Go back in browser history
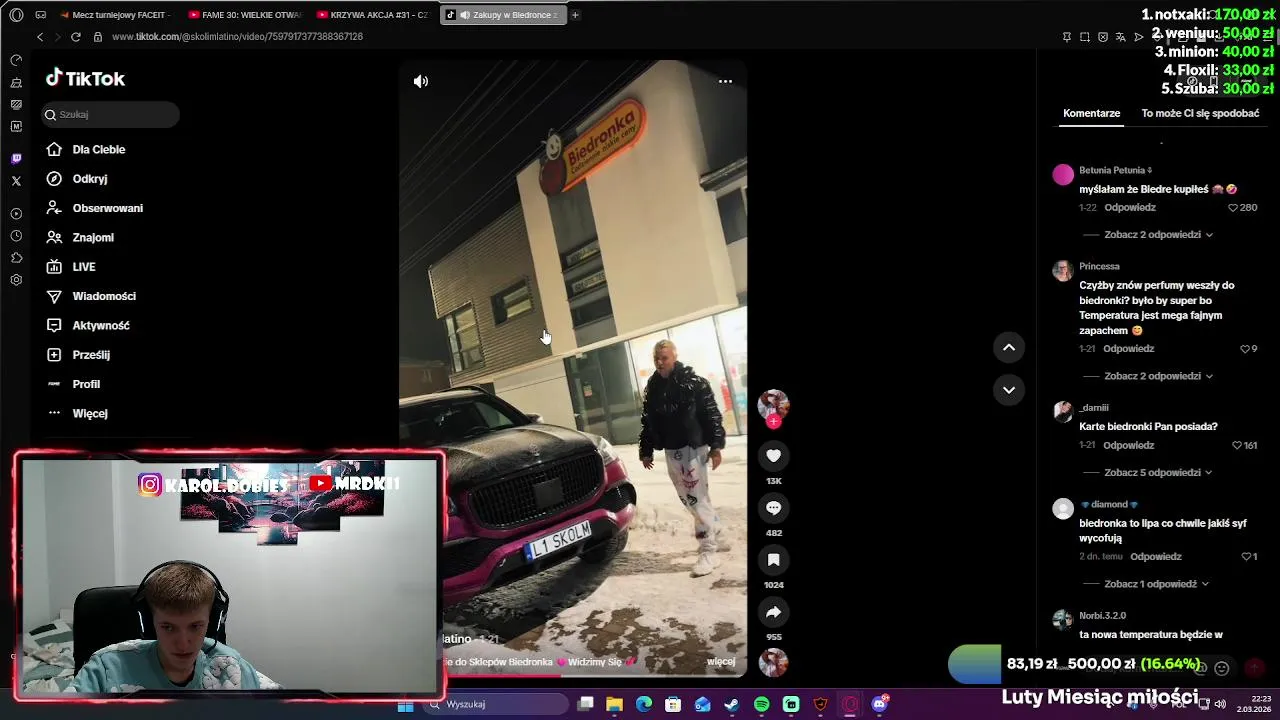The height and width of the screenshot is (720, 1280). (x=40, y=37)
